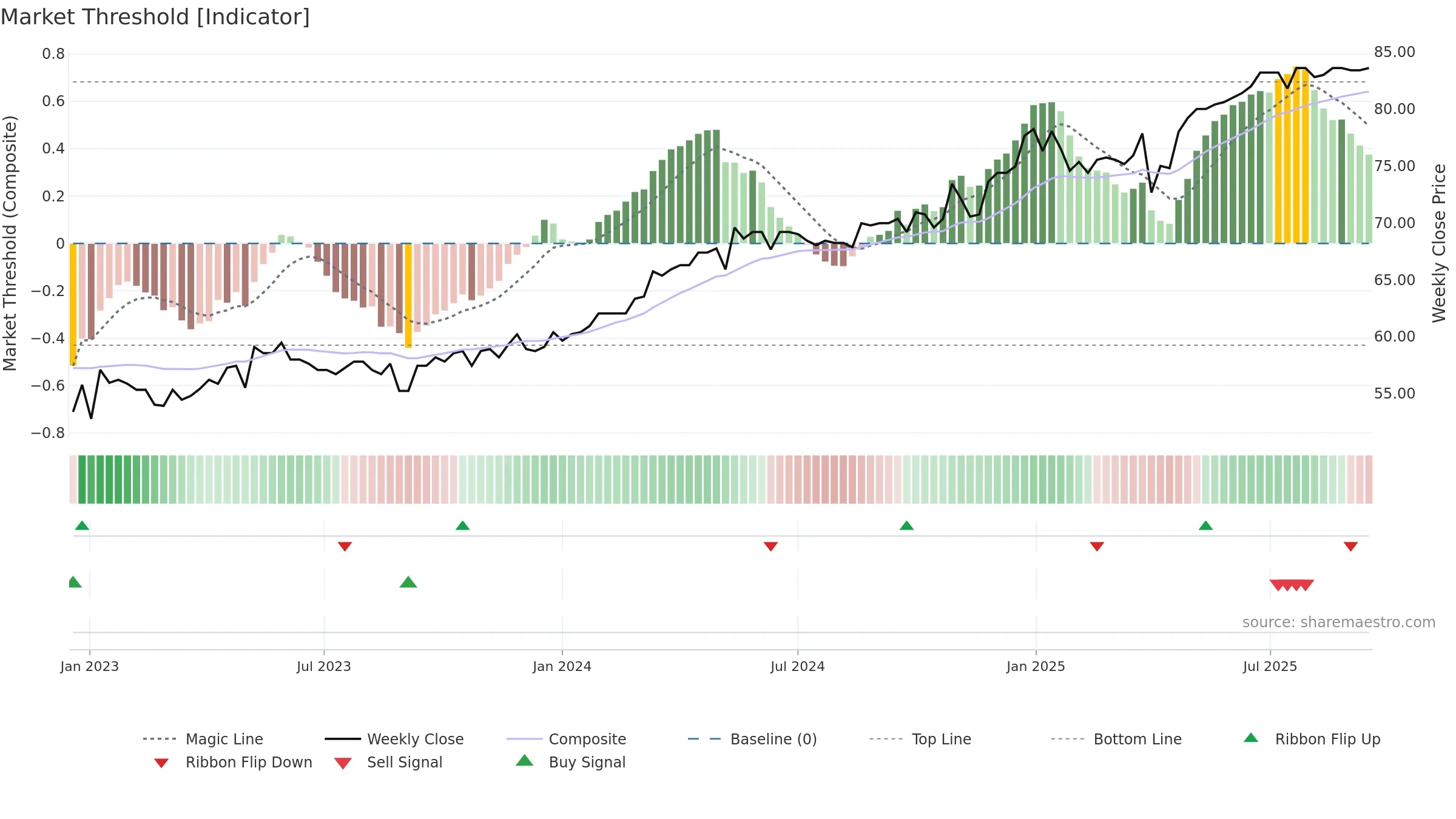Click the −0.8 composite axis value

click(x=48, y=433)
